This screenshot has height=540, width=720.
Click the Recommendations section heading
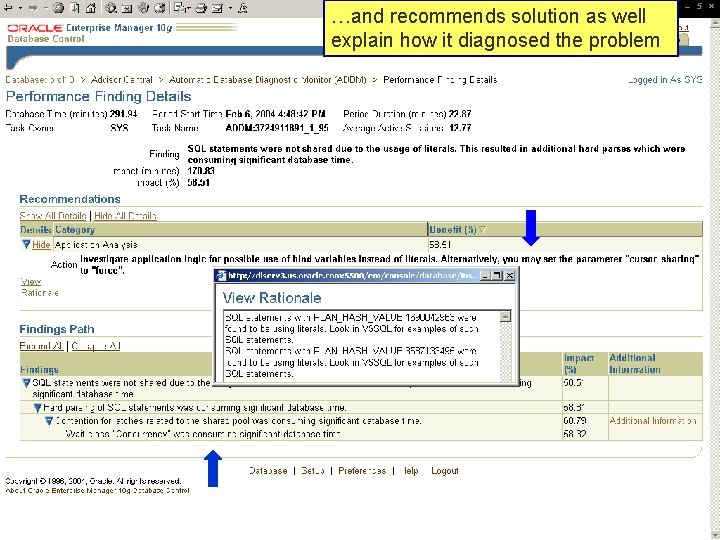[x=70, y=199]
